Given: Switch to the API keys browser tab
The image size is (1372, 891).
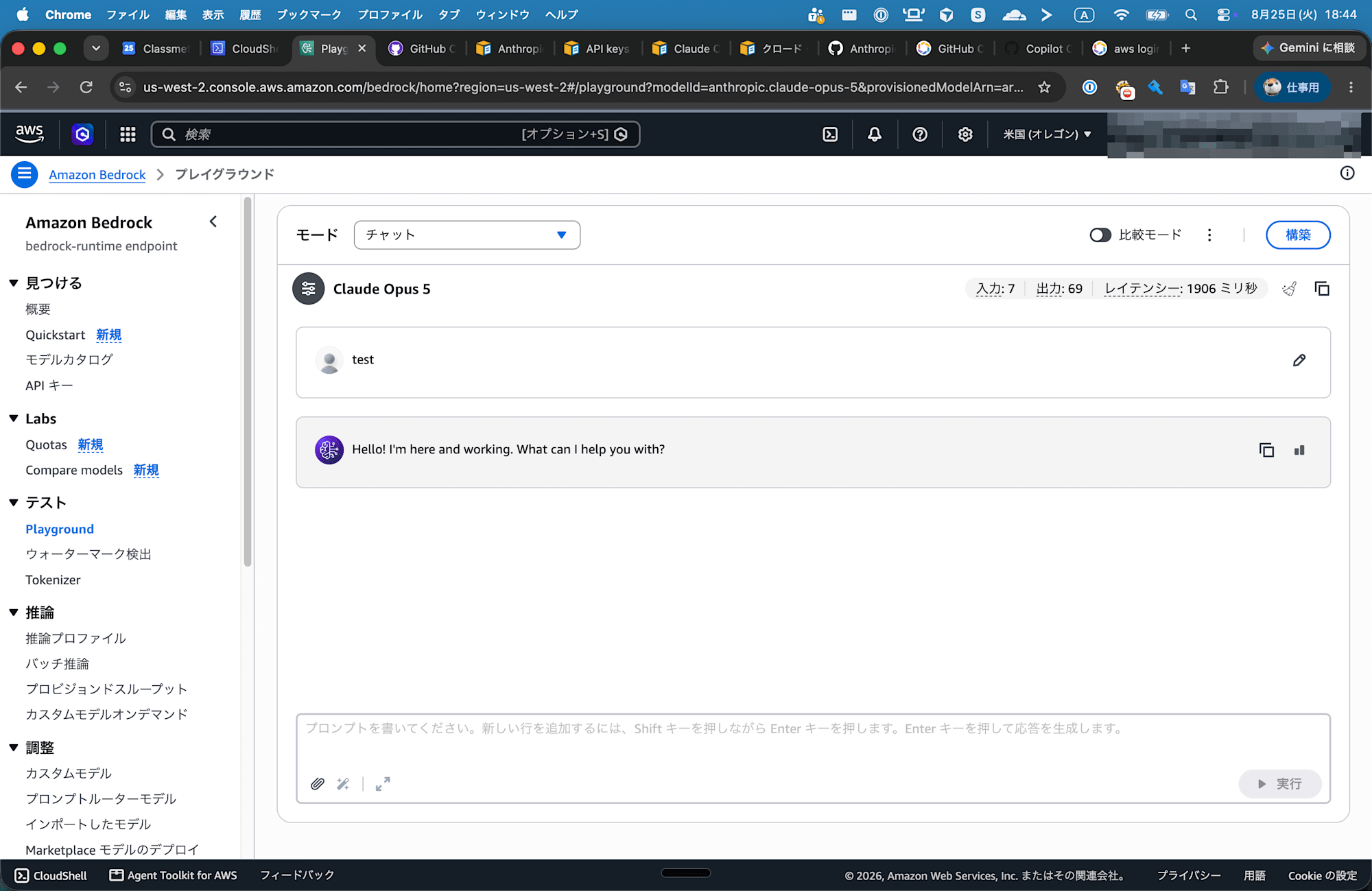Looking at the screenshot, I should point(597,49).
